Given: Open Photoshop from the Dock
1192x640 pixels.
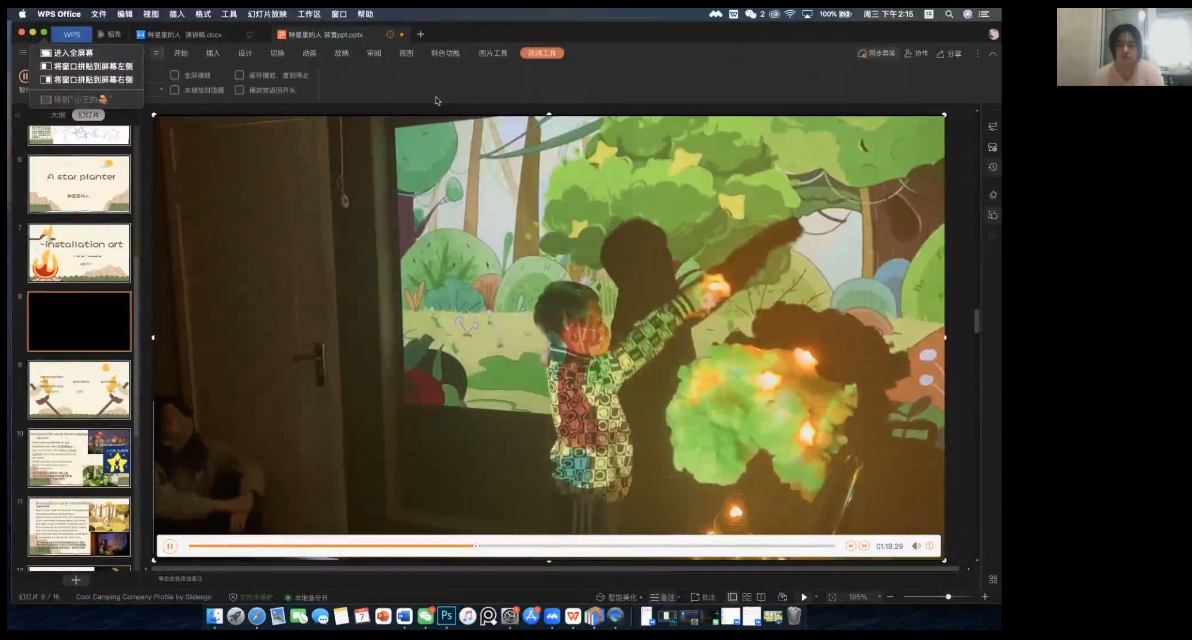Looking at the screenshot, I should [446, 616].
